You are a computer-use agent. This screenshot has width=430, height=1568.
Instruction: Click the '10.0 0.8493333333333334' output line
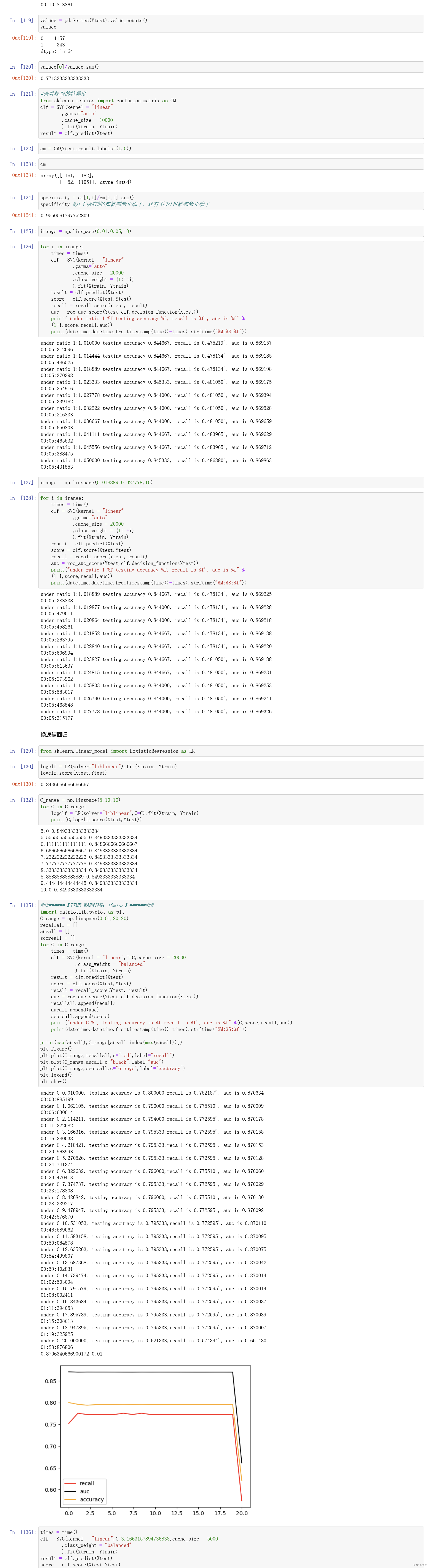[x=71, y=890]
